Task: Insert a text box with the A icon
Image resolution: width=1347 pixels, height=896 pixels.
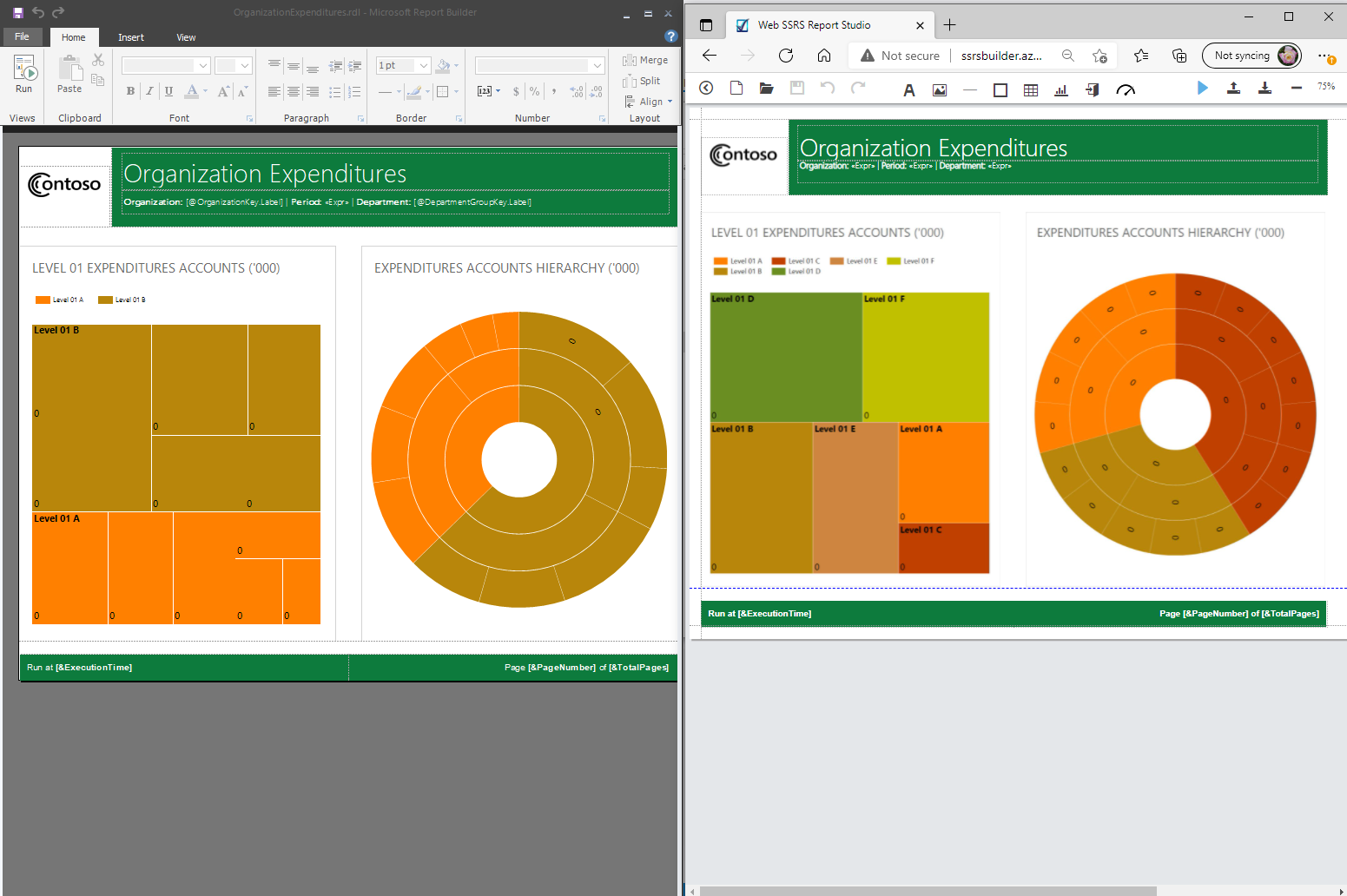Action: pos(909,90)
